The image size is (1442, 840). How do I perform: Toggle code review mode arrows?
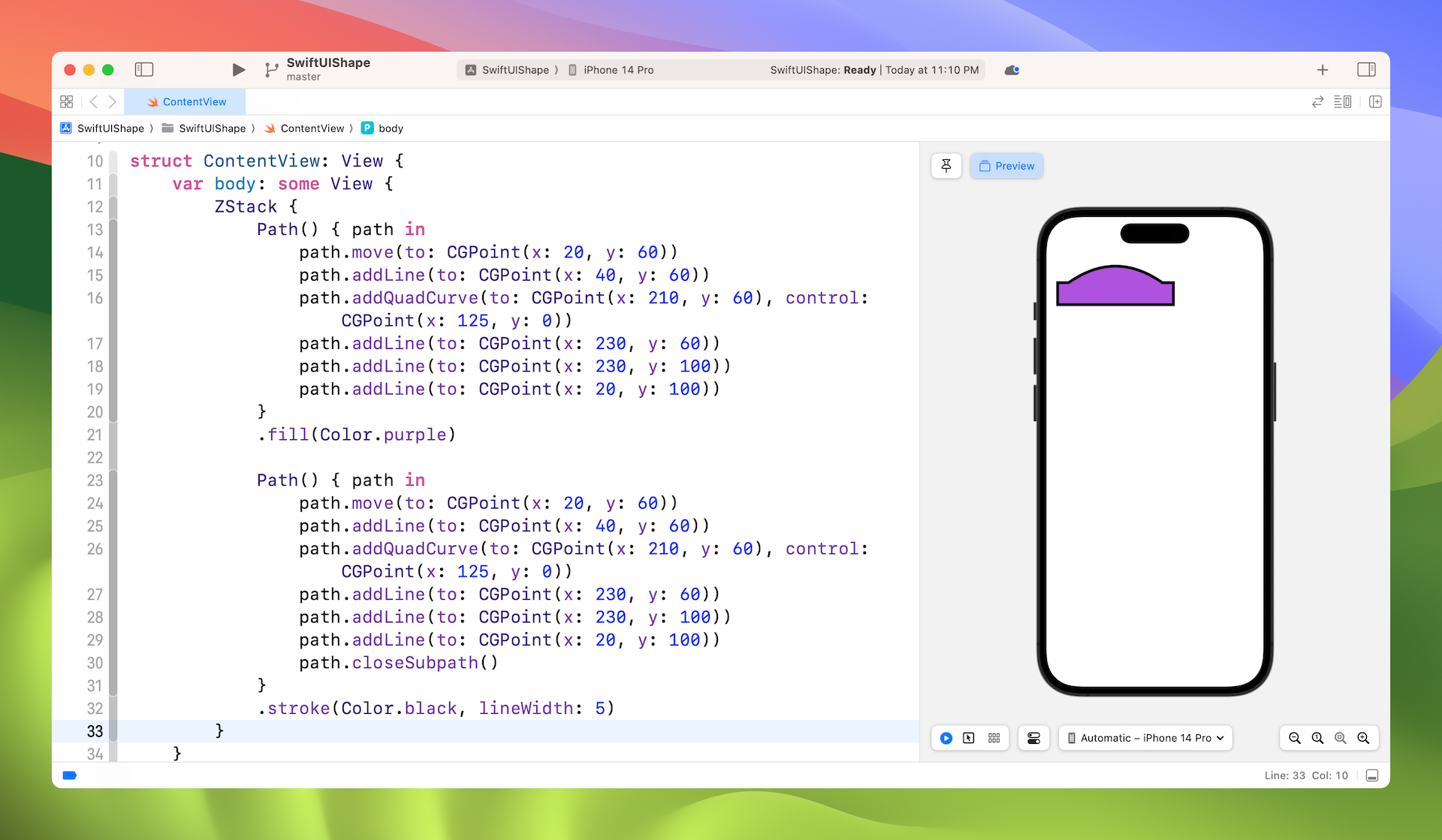[1317, 101]
